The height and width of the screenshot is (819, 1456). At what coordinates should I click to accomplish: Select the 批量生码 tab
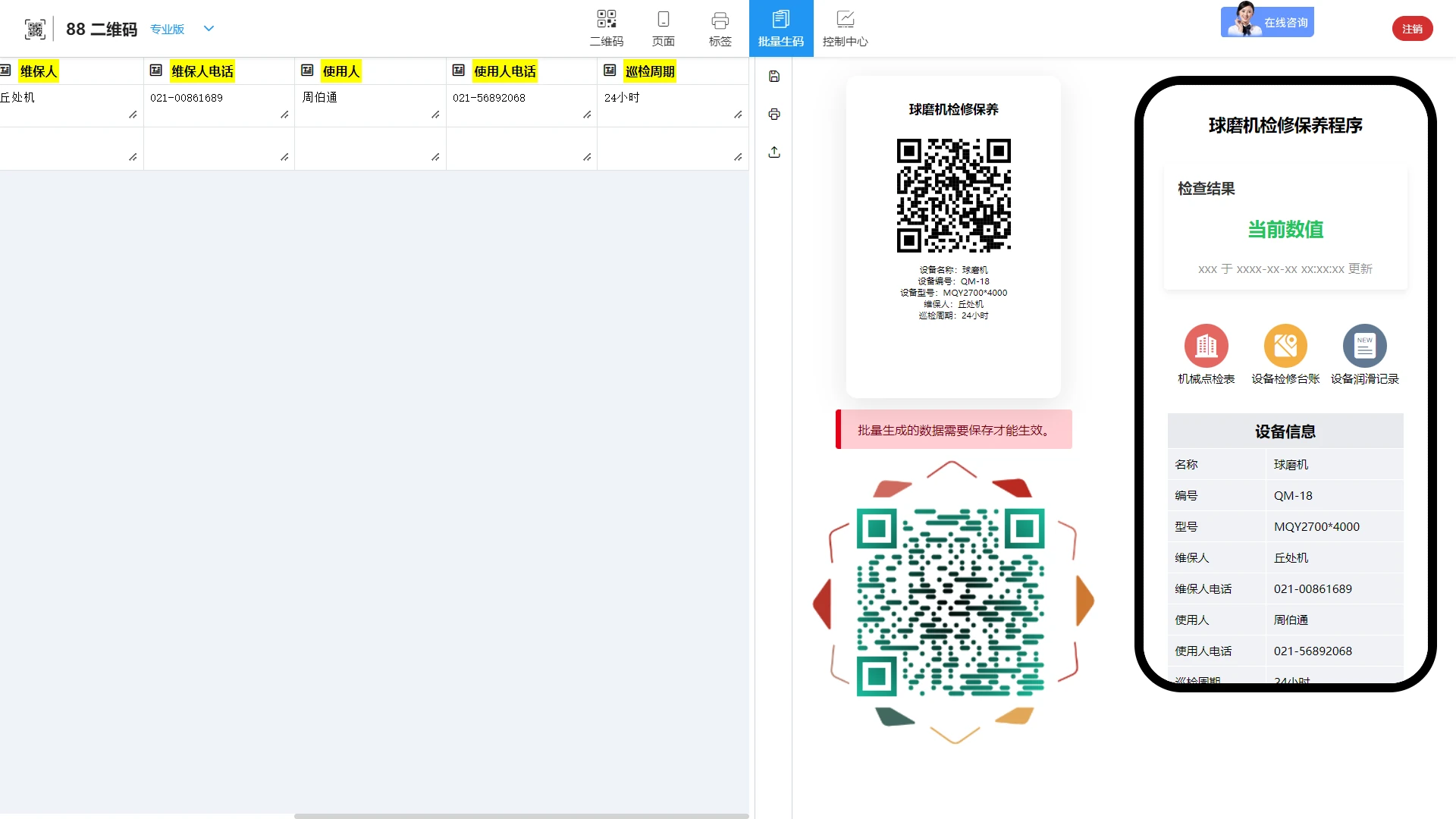click(781, 29)
